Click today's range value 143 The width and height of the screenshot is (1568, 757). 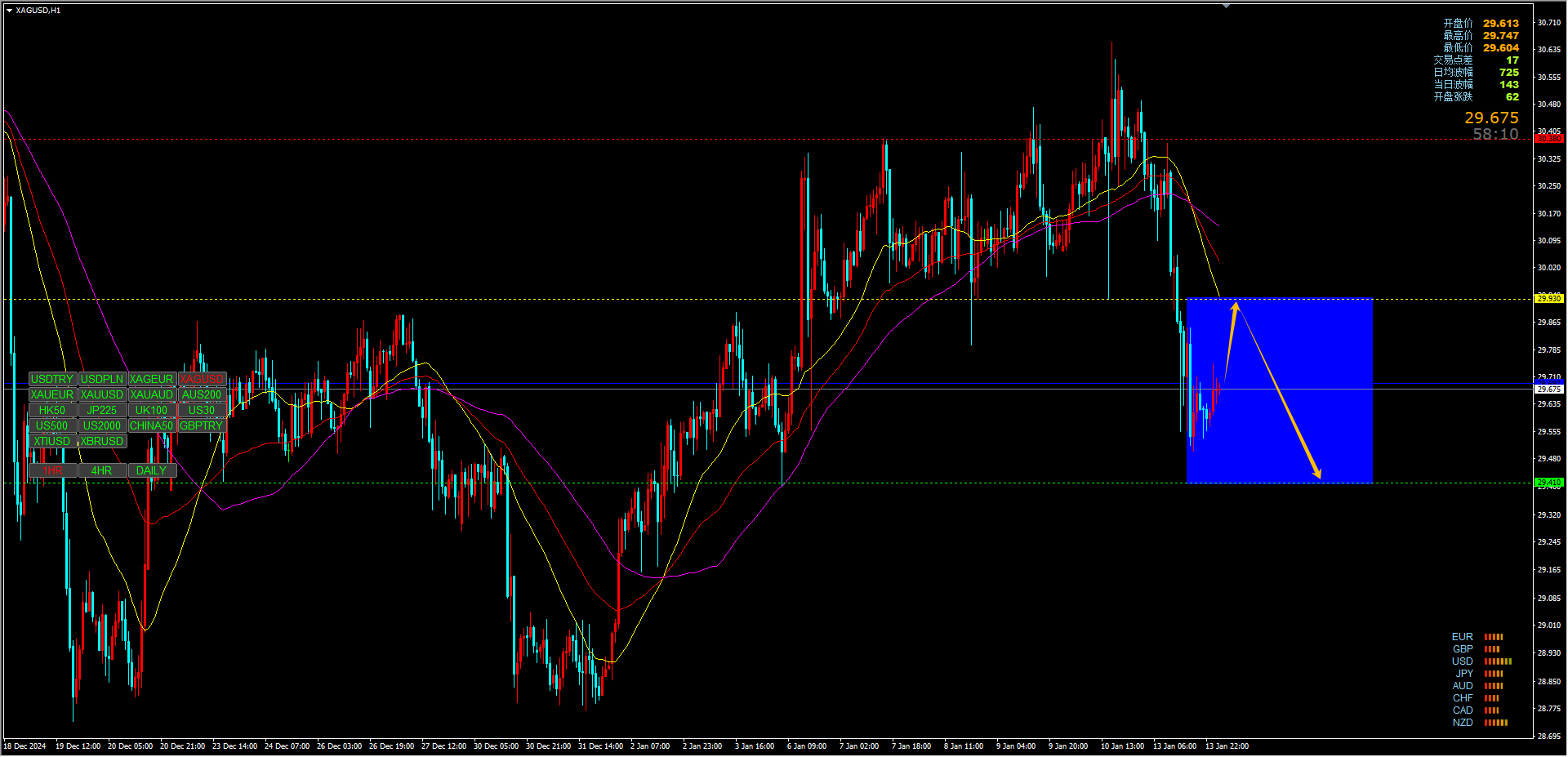click(x=1509, y=85)
